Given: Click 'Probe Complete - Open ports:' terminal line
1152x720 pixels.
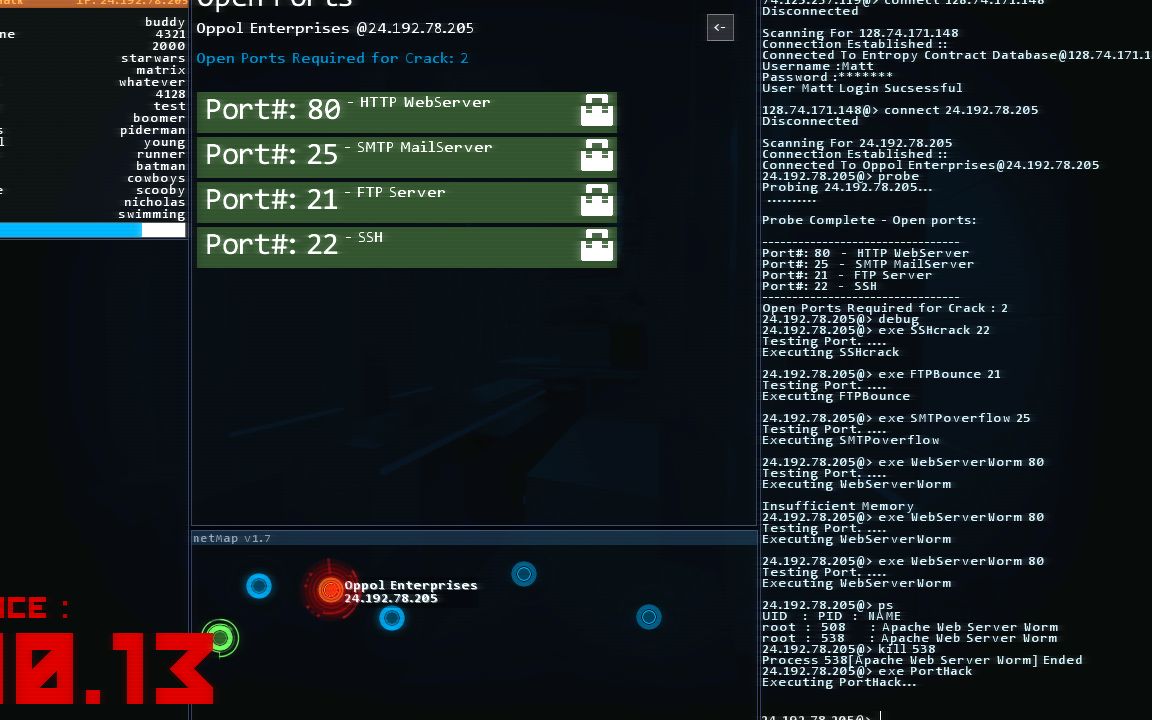Looking at the screenshot, I should pos(869,220).
